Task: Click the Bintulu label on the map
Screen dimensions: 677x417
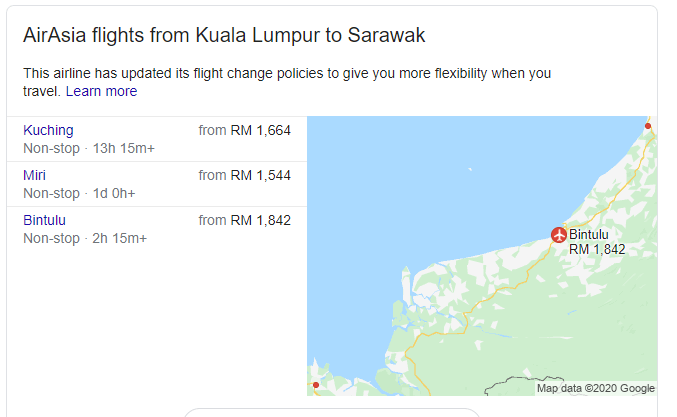Action: (x=588, y=234)
